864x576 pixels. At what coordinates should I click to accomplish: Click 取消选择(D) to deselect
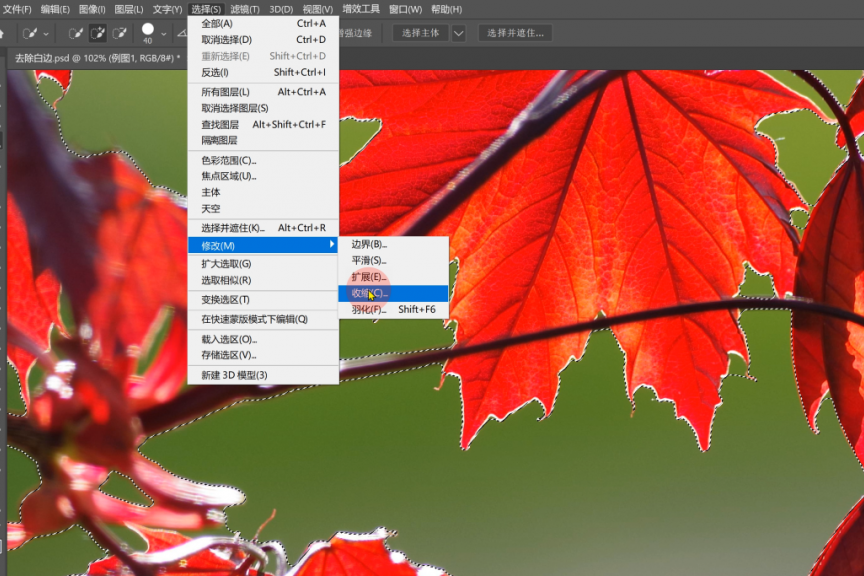tap(227, 40)
